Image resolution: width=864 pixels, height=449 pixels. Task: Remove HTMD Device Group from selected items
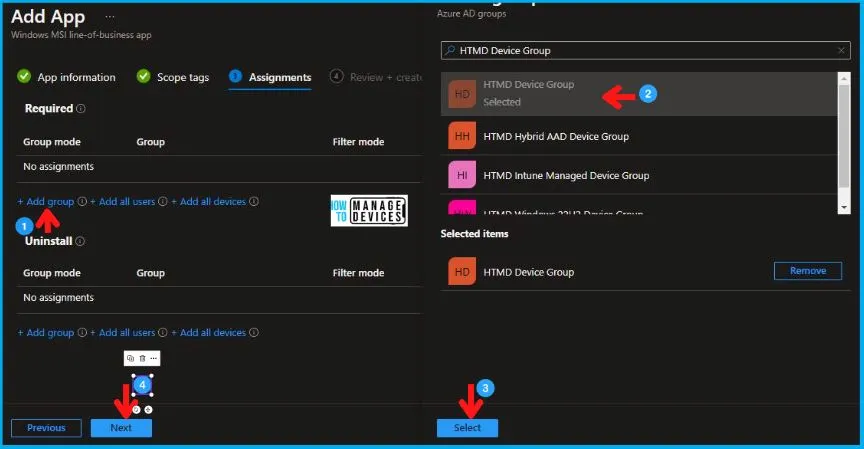tap(808, 271)
